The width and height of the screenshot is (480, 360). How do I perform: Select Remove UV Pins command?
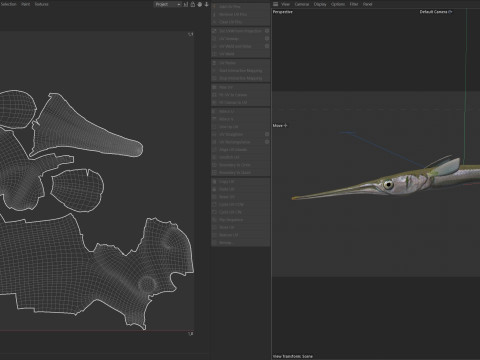[x=241, y=14]
